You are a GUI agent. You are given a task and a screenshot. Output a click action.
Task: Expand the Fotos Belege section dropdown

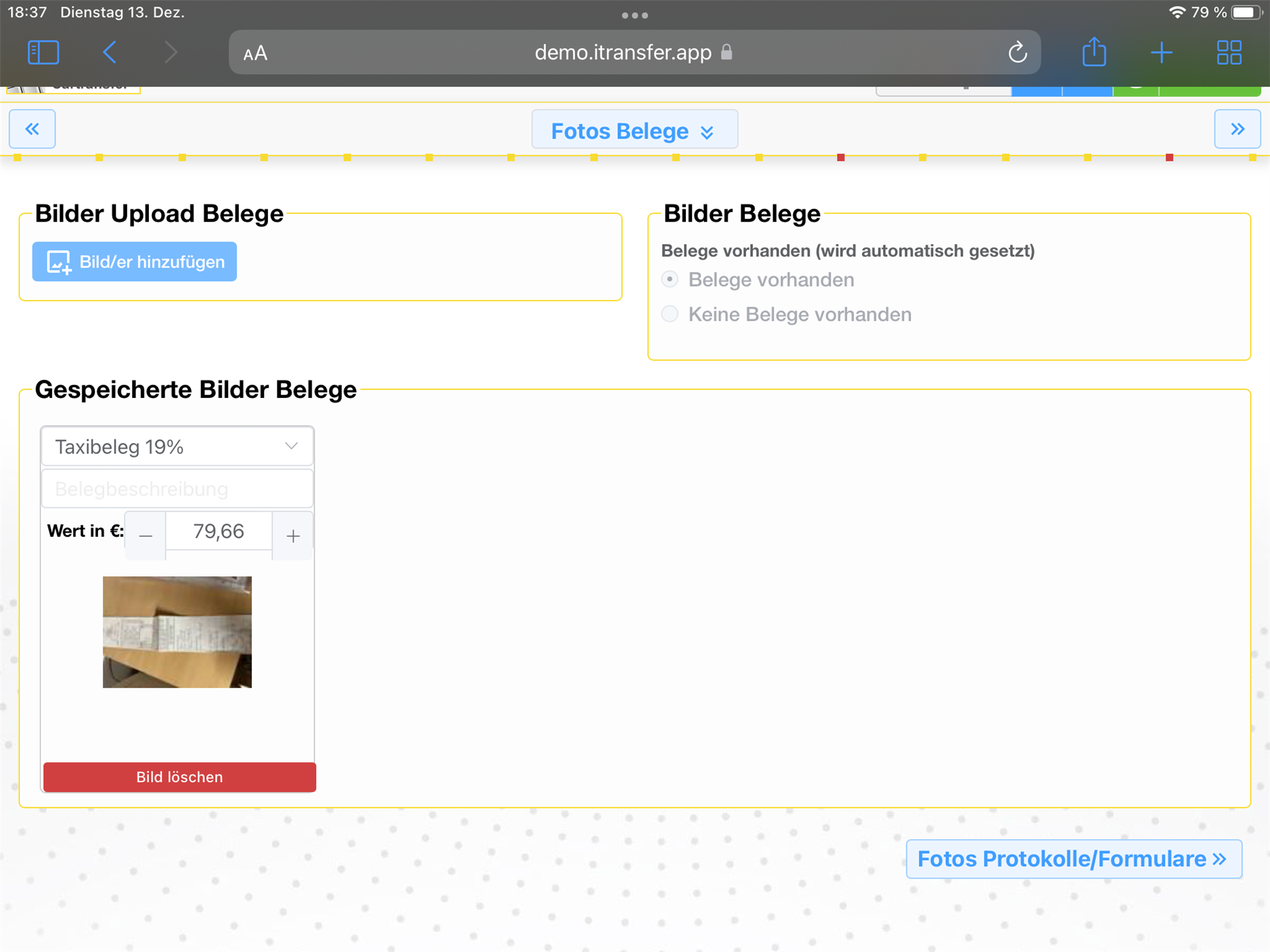pos(634,131)
